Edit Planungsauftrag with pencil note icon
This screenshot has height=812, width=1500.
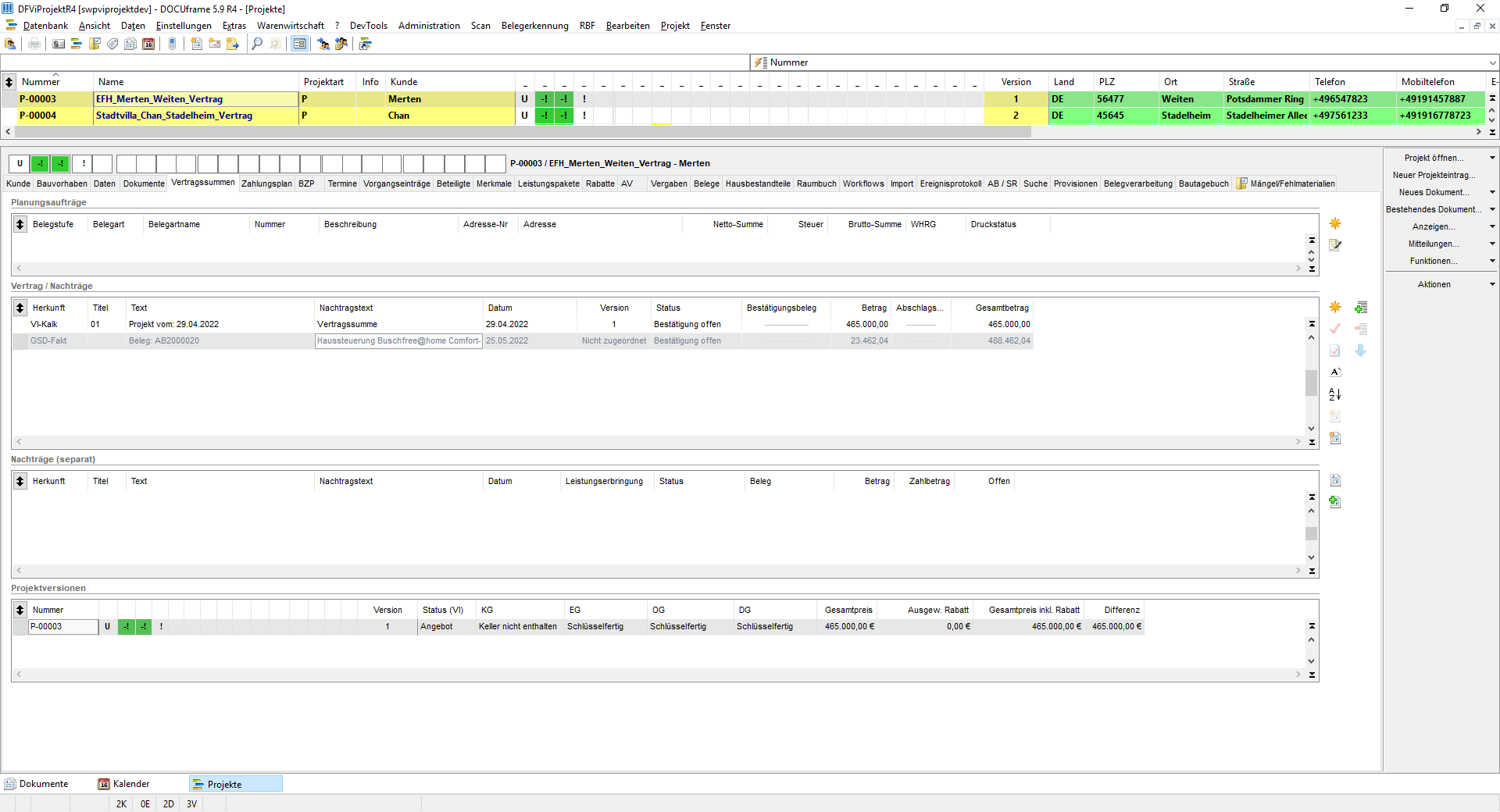(1335, 245)
